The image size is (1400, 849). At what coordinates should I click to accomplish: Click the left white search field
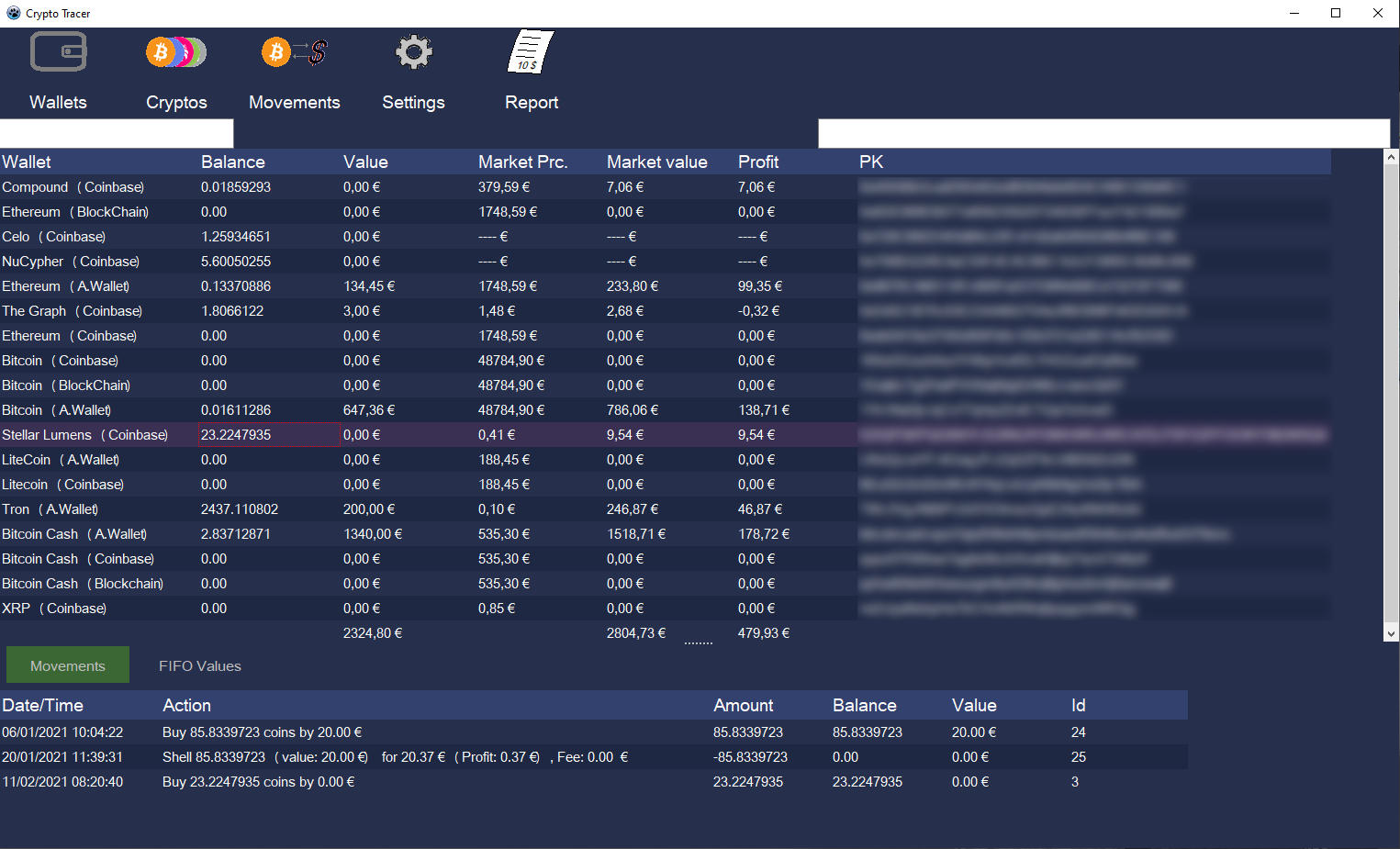tap(117, 134)
